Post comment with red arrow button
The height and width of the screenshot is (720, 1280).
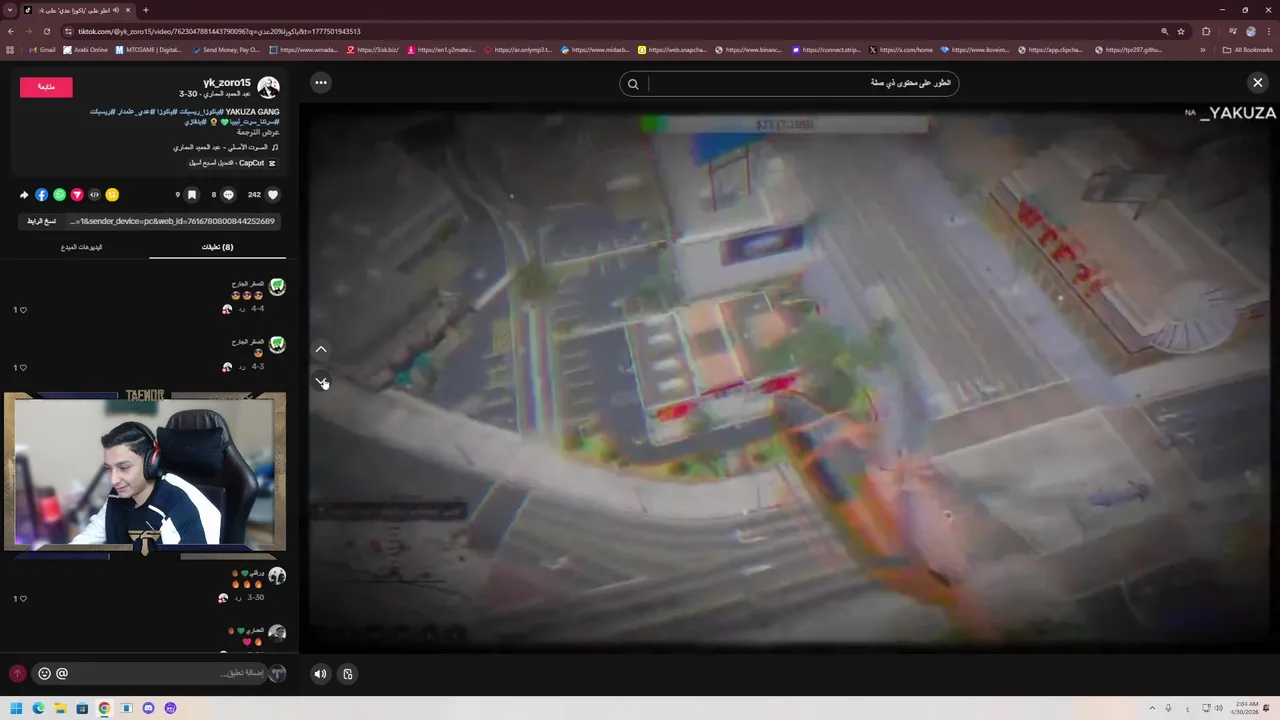click(x=17, y=674)
